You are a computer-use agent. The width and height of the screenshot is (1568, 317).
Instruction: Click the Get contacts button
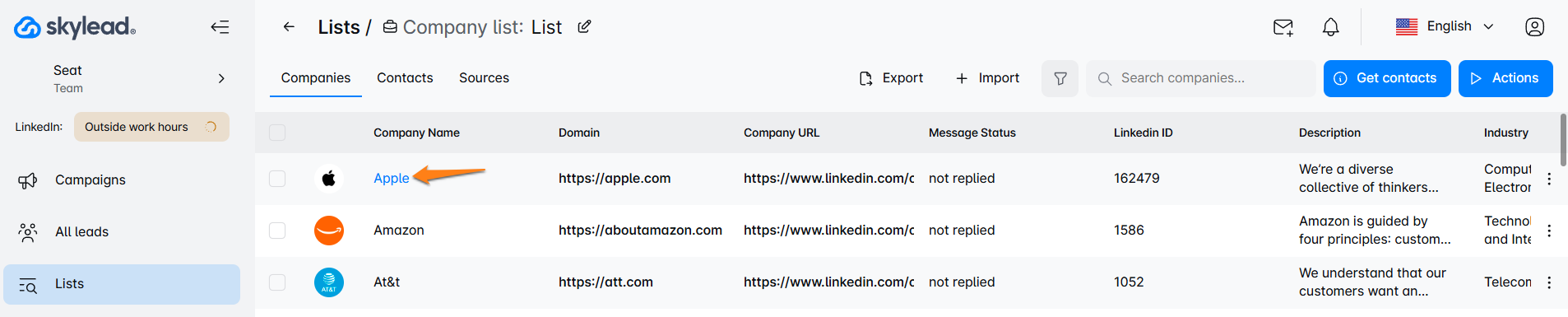click(x=1387, y=78)
